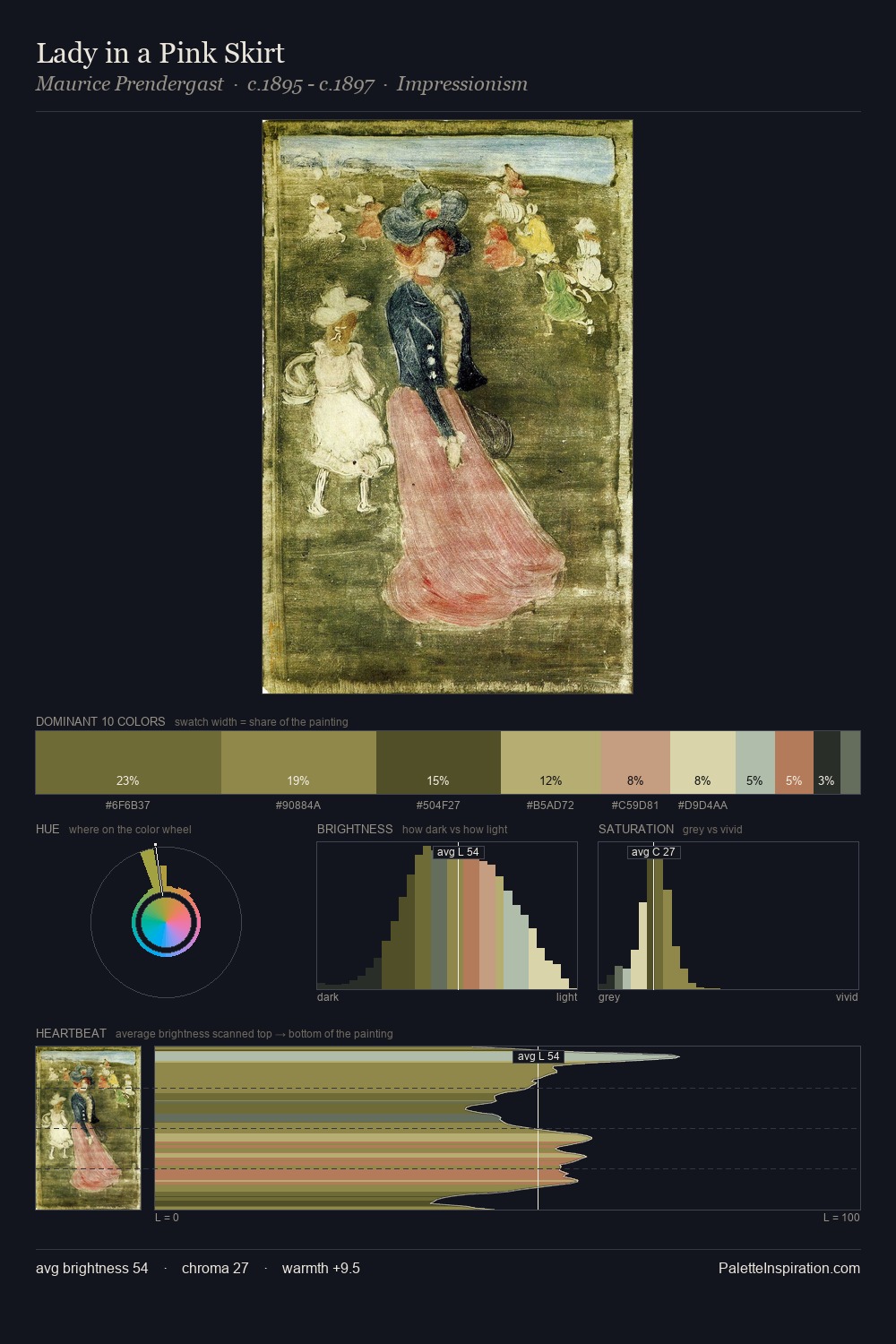
Task: Click the hue color wheel
Action: point(166,922)
